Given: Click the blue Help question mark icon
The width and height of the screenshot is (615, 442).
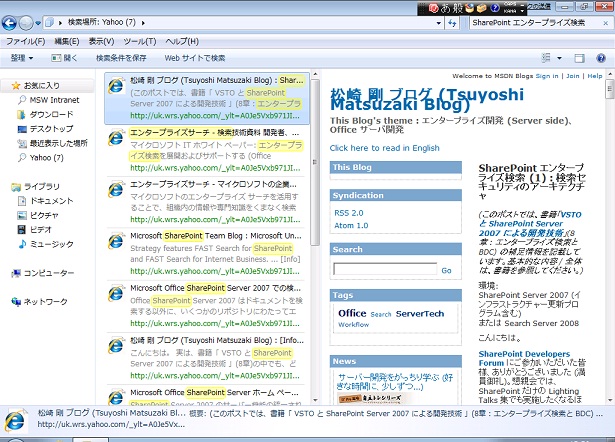Looking at the screenshot, I should tap(600, 58).
